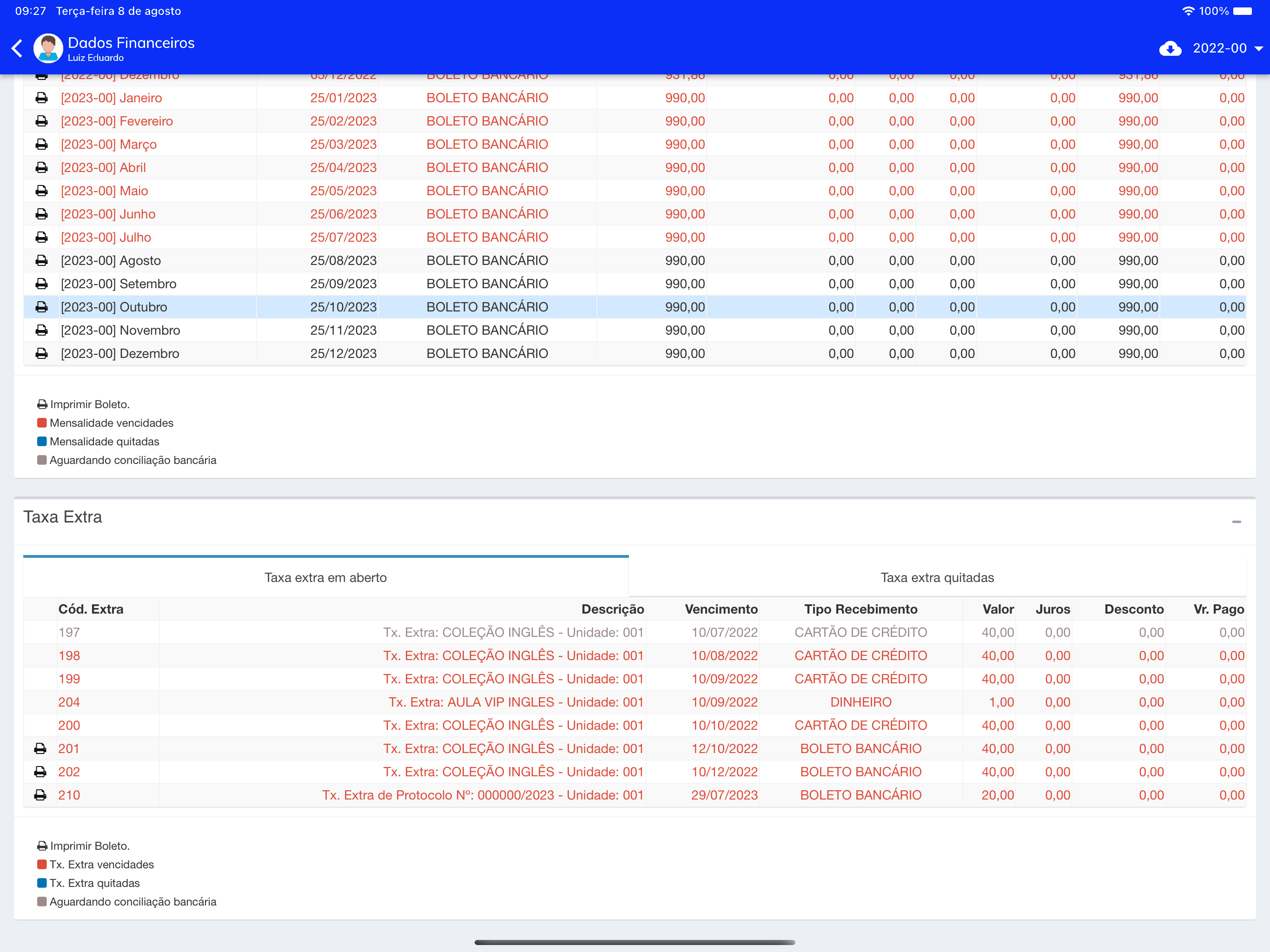Print boleto for extra fee 202

coord(40,772)
